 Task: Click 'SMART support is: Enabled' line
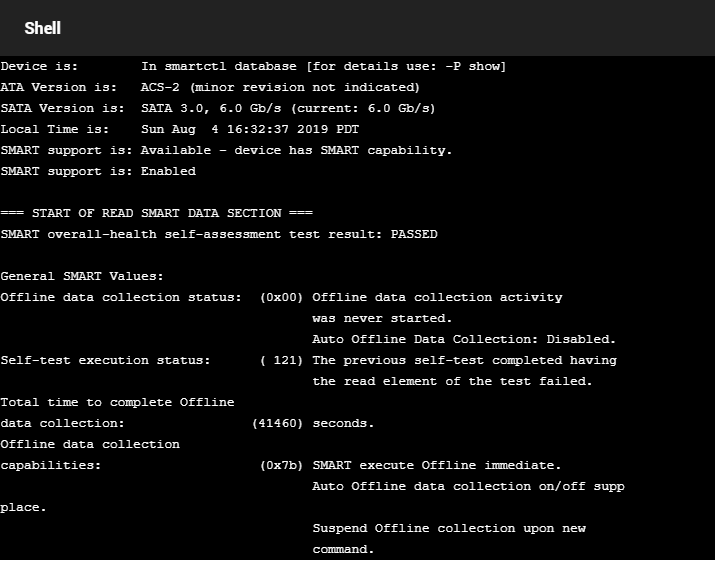pyautogui.click(x=98, y=171)
